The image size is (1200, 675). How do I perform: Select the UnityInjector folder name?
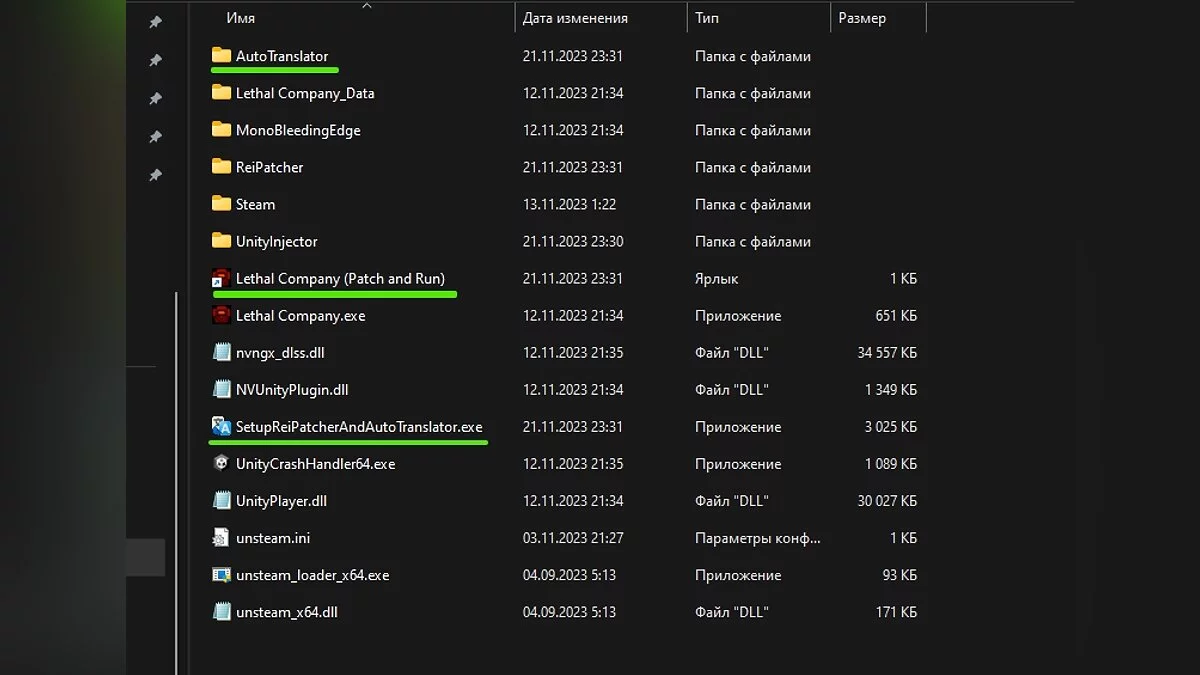click(x=276, y=241)
